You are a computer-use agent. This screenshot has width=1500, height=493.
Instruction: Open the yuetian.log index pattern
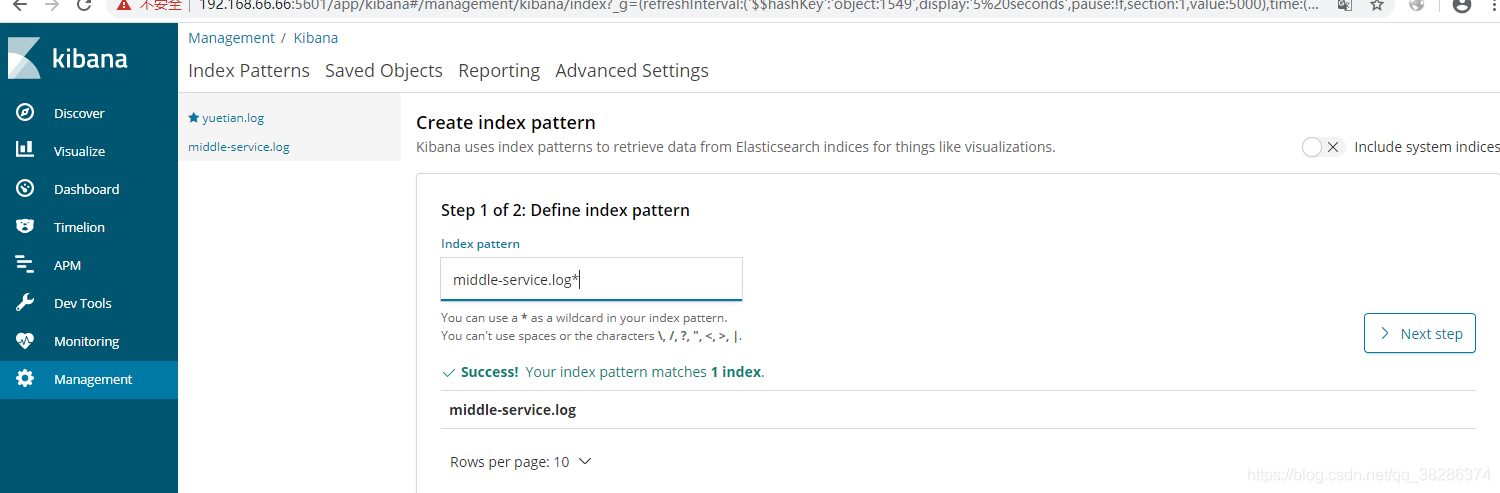tap(233, 118)
